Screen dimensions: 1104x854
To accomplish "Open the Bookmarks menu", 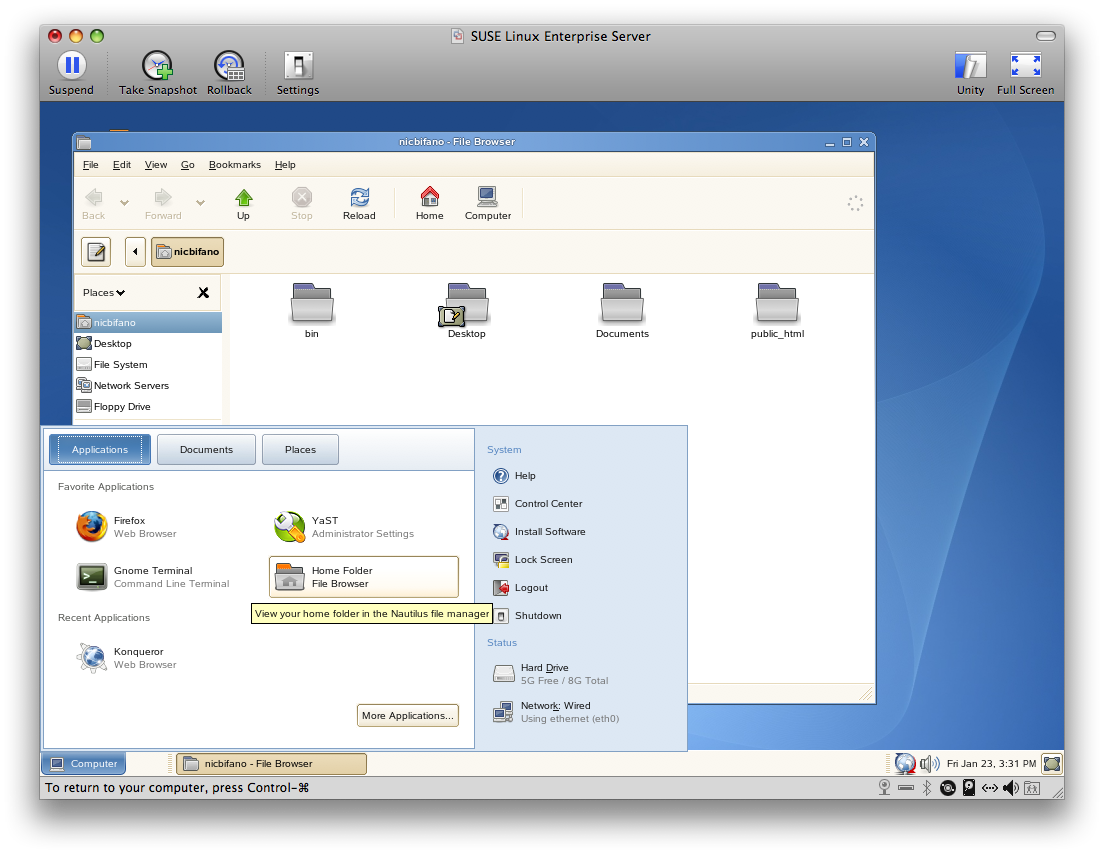I will coord(234,165).
